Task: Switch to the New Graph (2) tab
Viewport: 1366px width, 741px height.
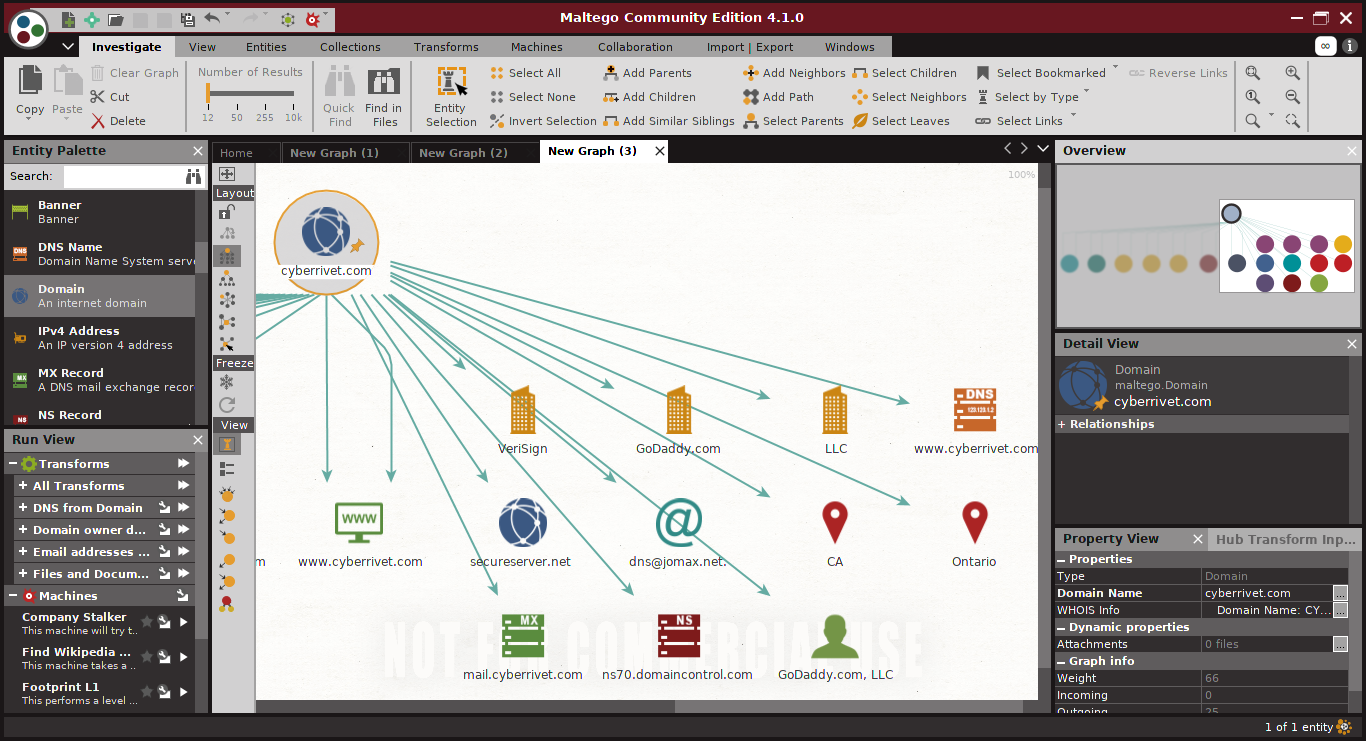Action: click(463, 152)
